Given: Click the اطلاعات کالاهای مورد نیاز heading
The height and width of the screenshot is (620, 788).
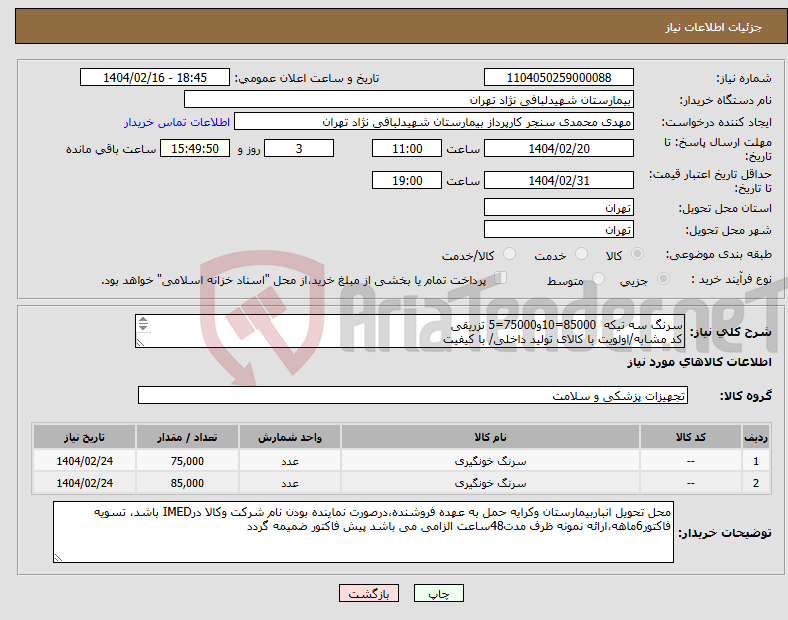Looking at the screenshot, I should 699,362.
